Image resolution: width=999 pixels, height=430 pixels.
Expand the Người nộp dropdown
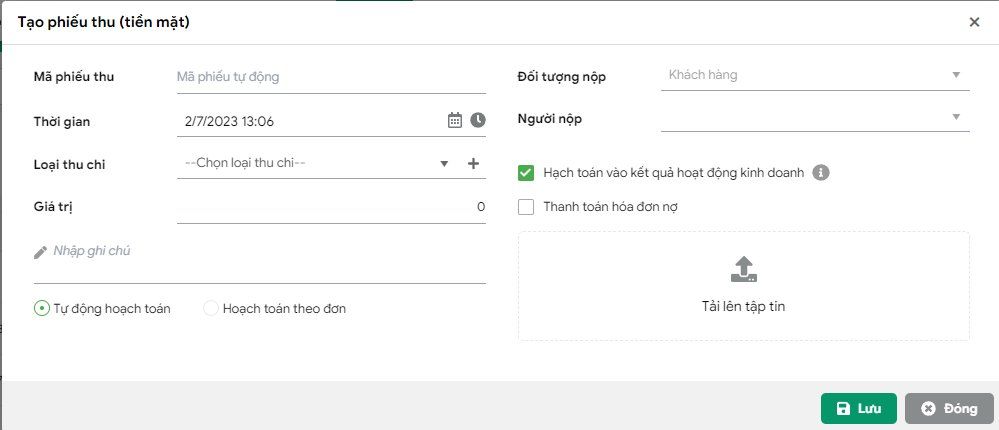coord(814,118)
